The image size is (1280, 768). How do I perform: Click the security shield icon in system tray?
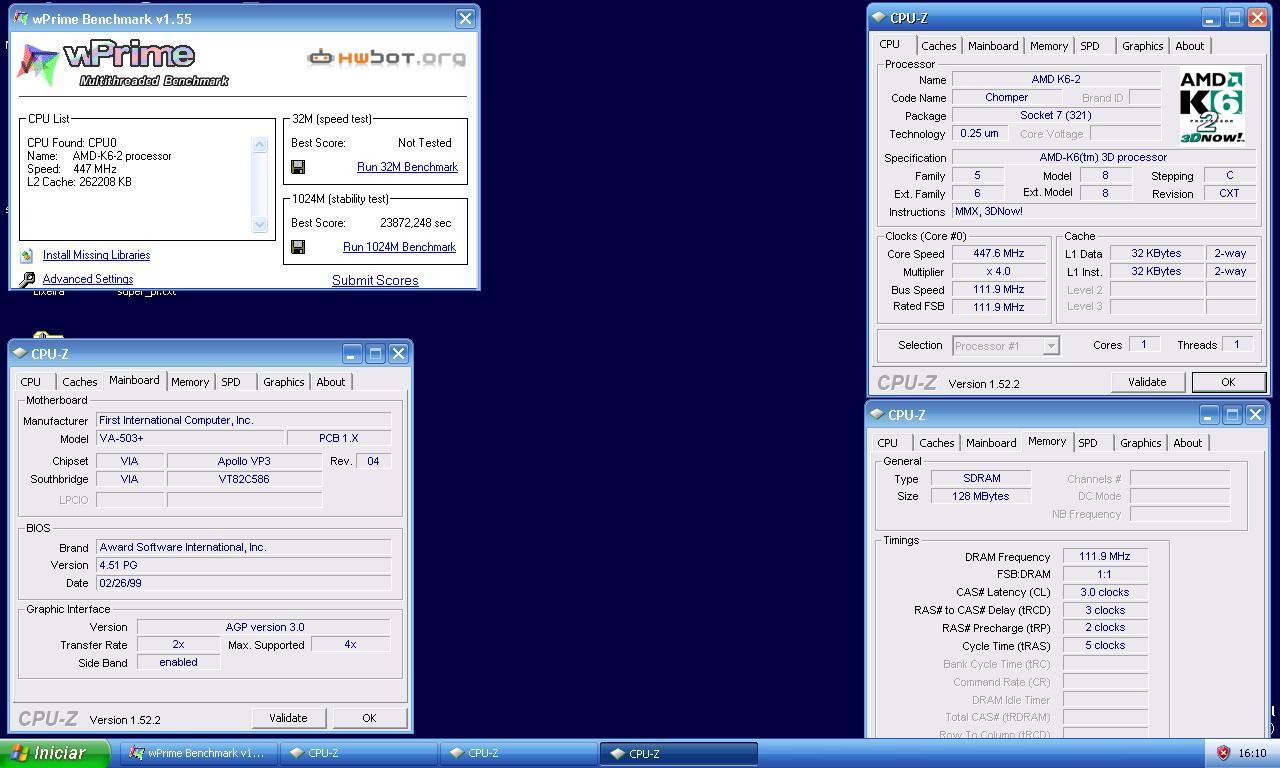1222,753
